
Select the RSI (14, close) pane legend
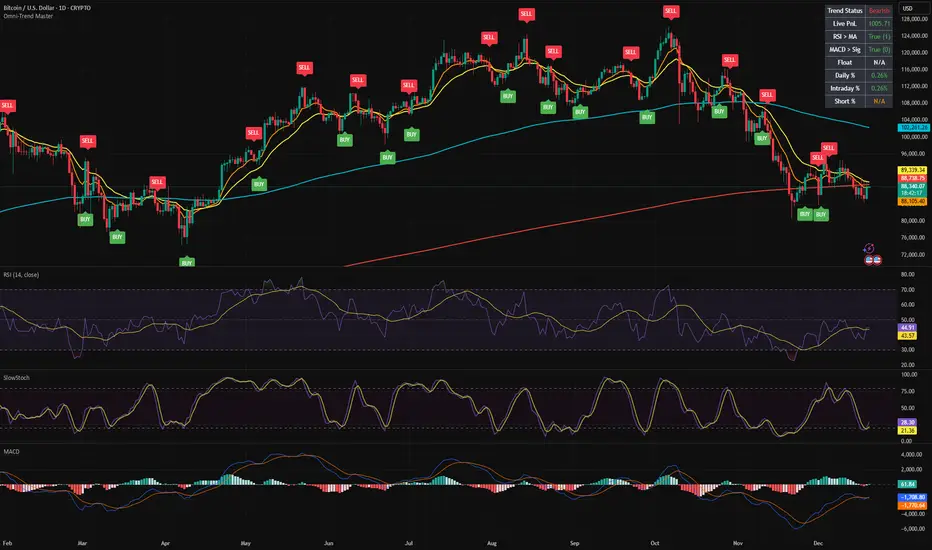[21, 275]
